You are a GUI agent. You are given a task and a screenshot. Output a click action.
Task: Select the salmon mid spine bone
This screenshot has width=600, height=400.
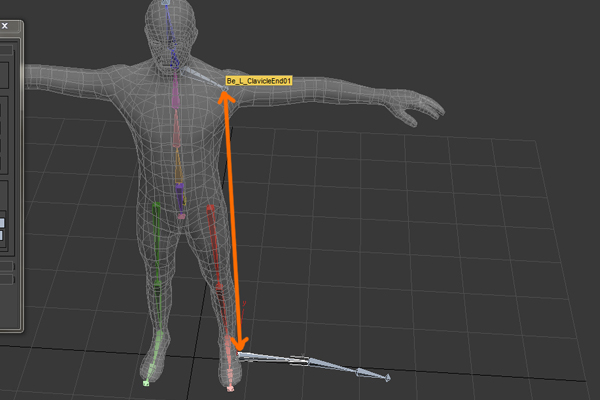click(176, 128)
